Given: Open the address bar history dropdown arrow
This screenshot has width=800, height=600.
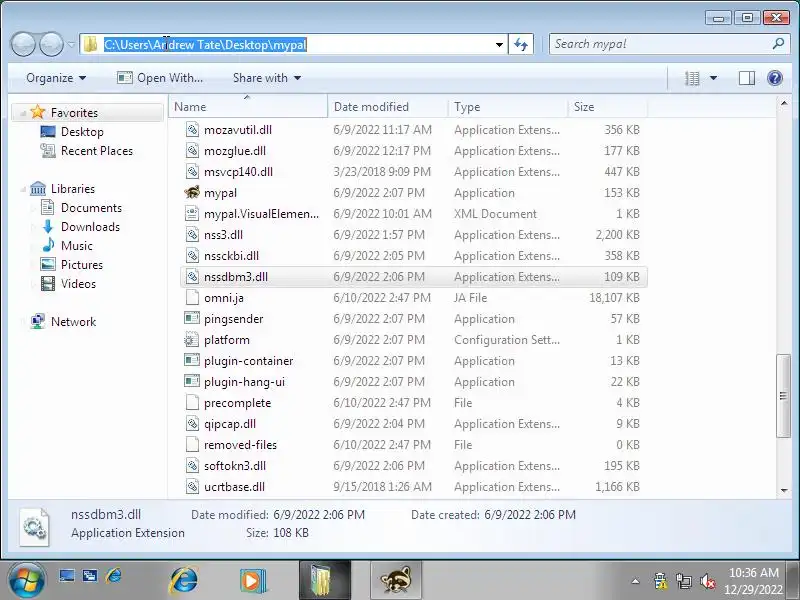Looking at the screenshot, I should [499, 45].
